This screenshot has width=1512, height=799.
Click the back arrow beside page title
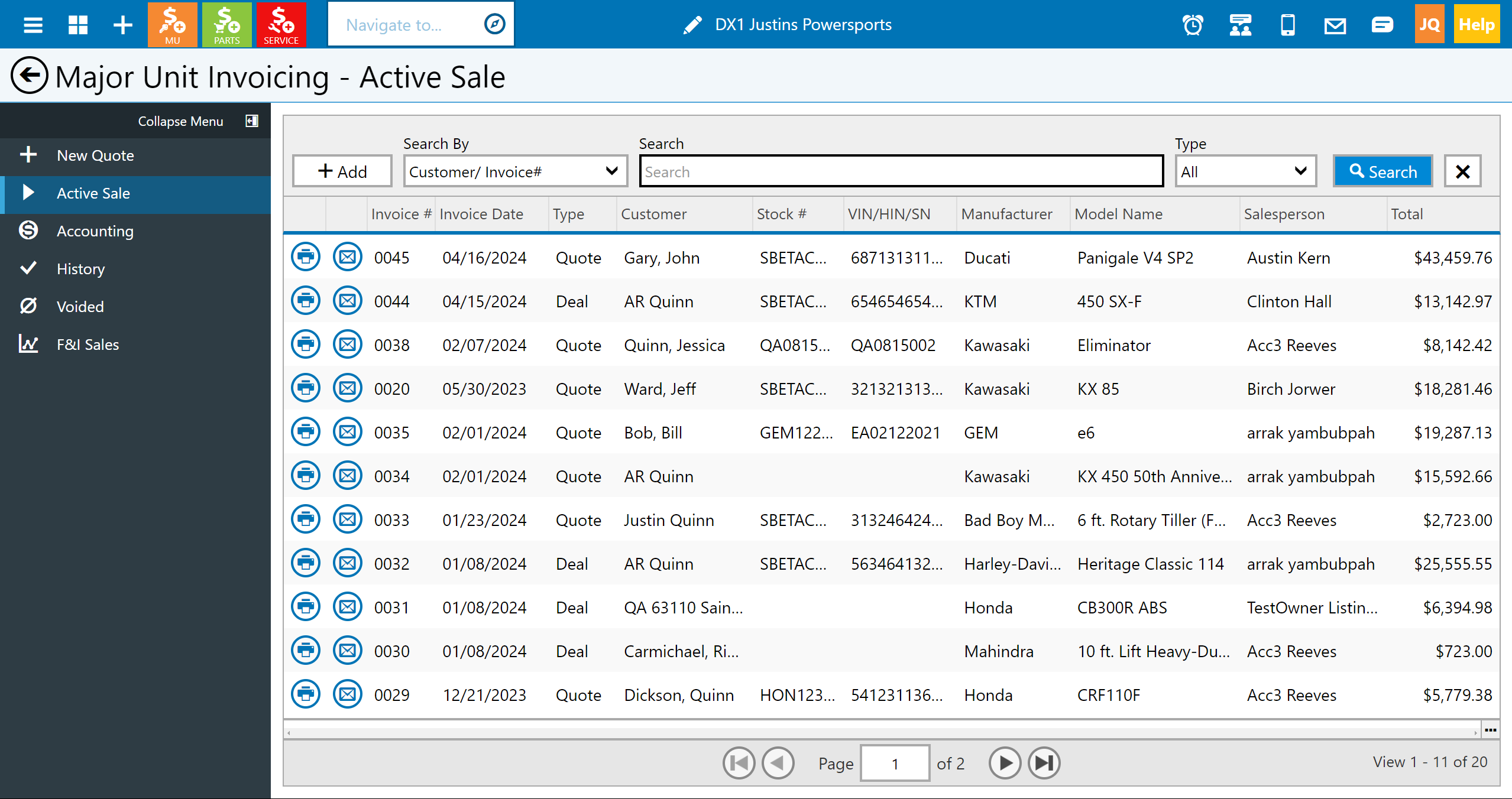pyautogui.click(x=28, y=76)
